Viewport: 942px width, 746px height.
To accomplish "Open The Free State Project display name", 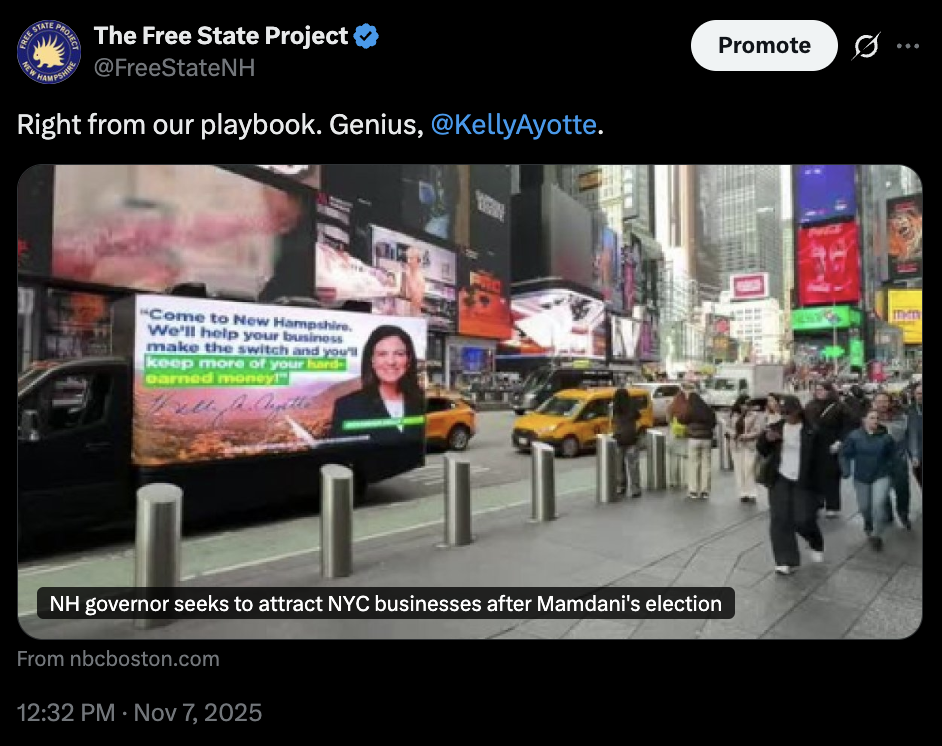I will click(x=220, y=36).
